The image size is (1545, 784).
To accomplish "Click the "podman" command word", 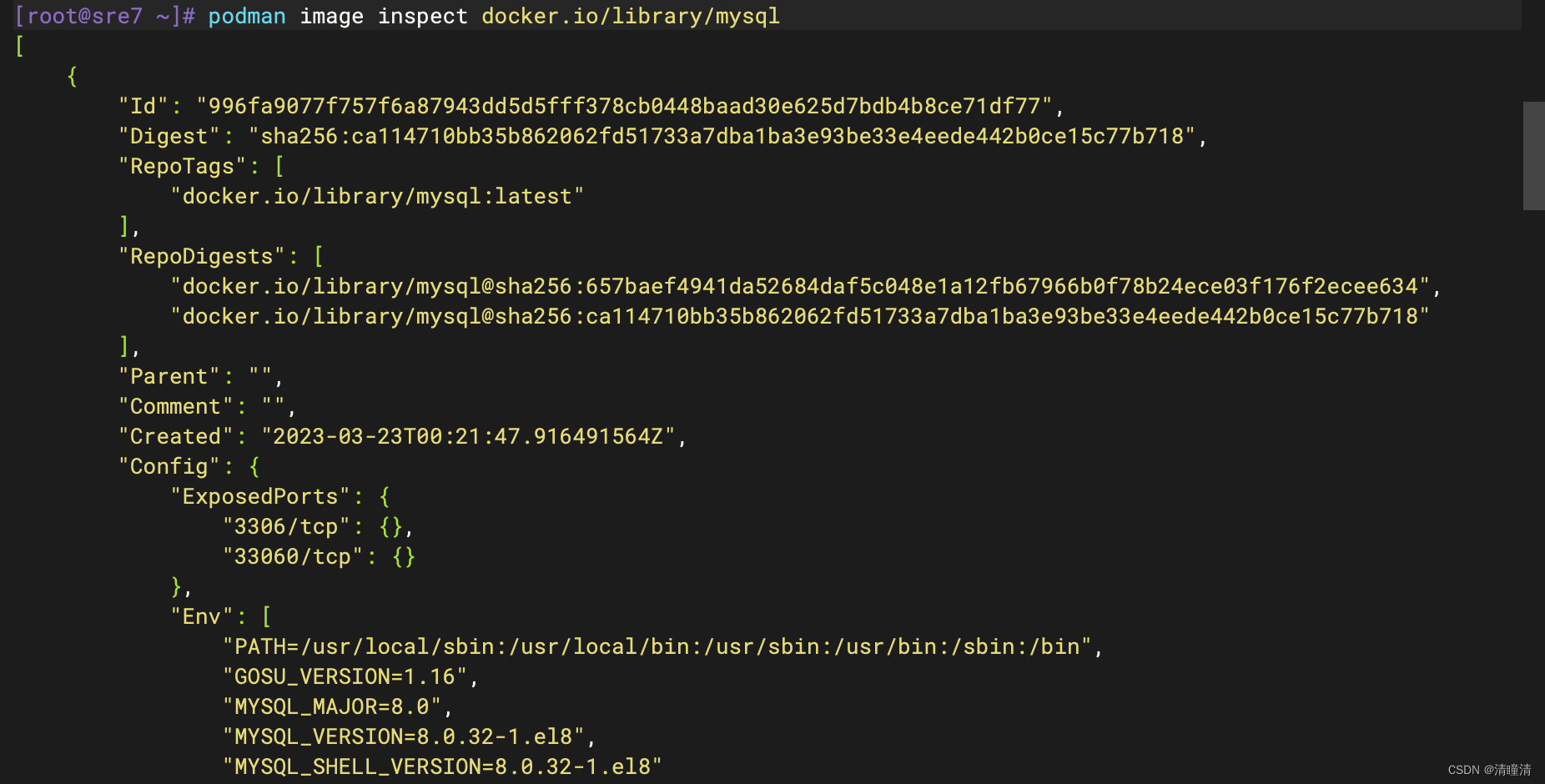I will pos(247,16).
